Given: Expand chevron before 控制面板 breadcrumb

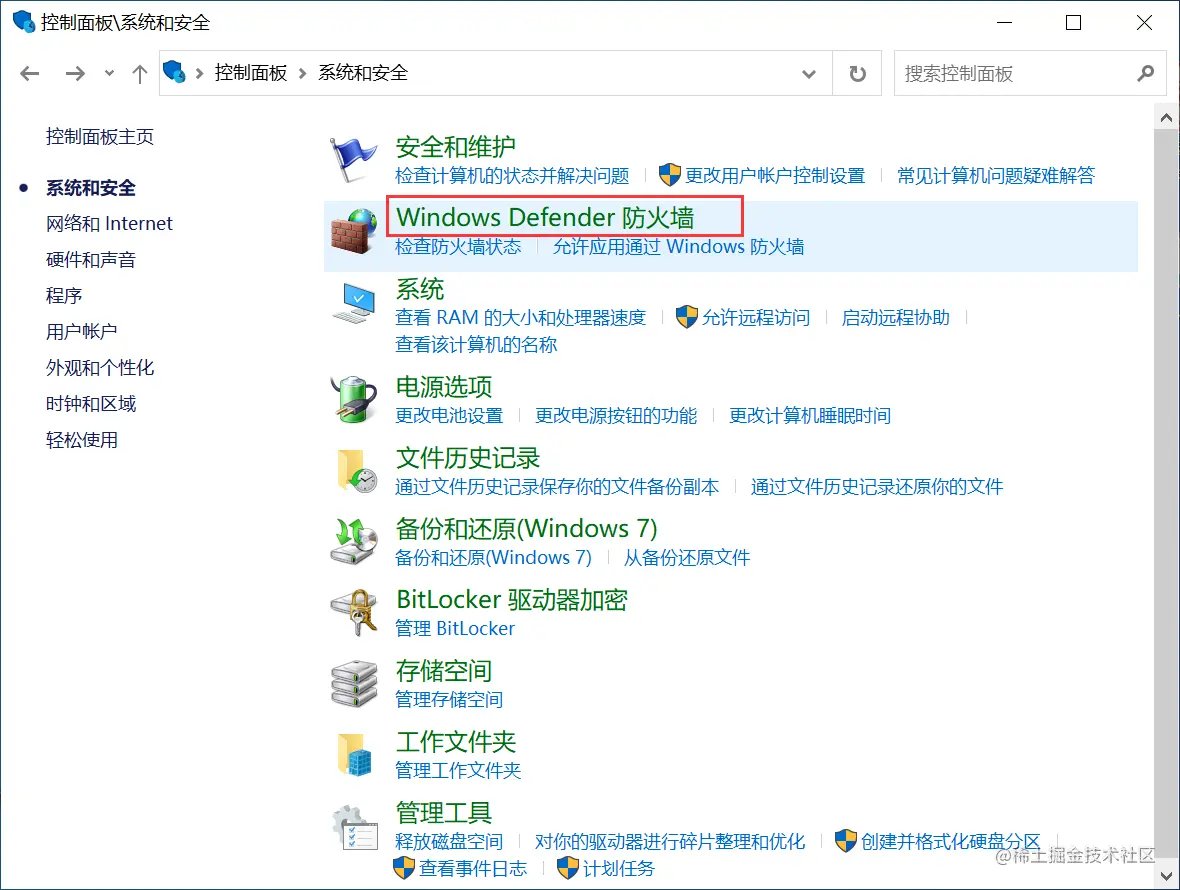Looking at the screenshot, I should point(199,73).
